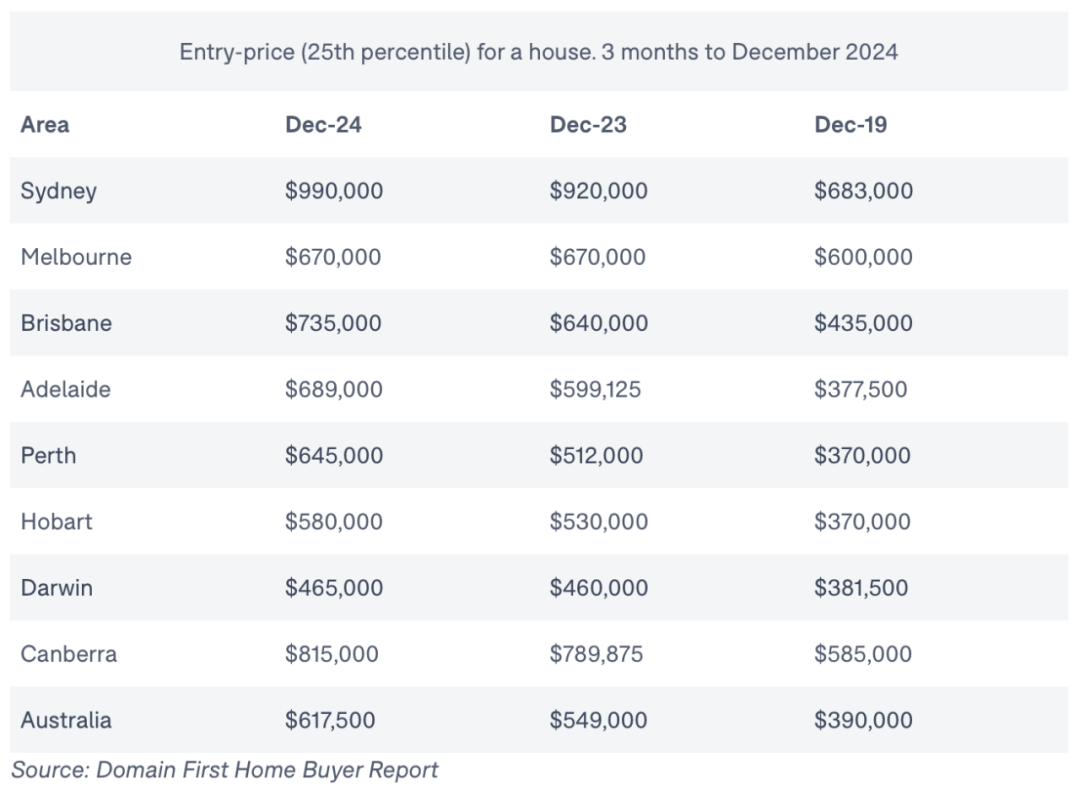Screen dimensions: 1080x790
Task: Click Australia's Dec-24 value $617,500
Action: pos(330,720)
